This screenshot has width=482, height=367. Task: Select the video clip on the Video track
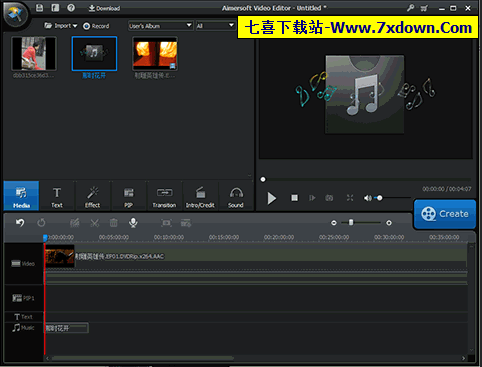(255, 257)
